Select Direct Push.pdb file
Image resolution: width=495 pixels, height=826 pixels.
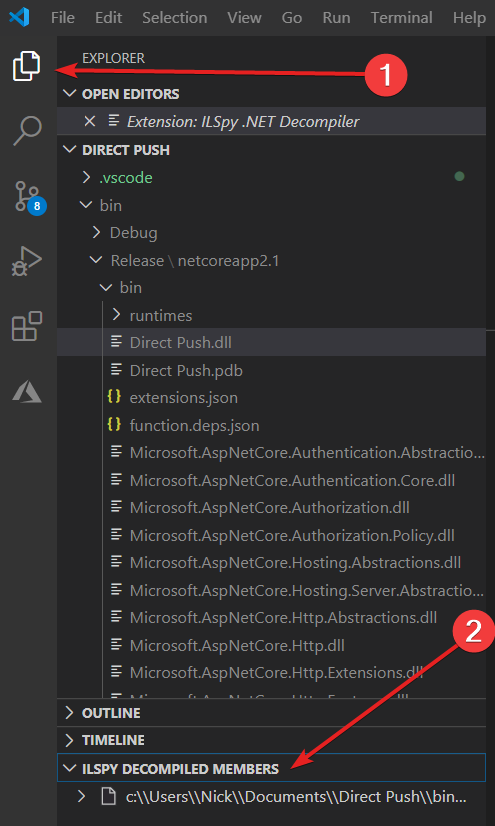coord(271,370)
